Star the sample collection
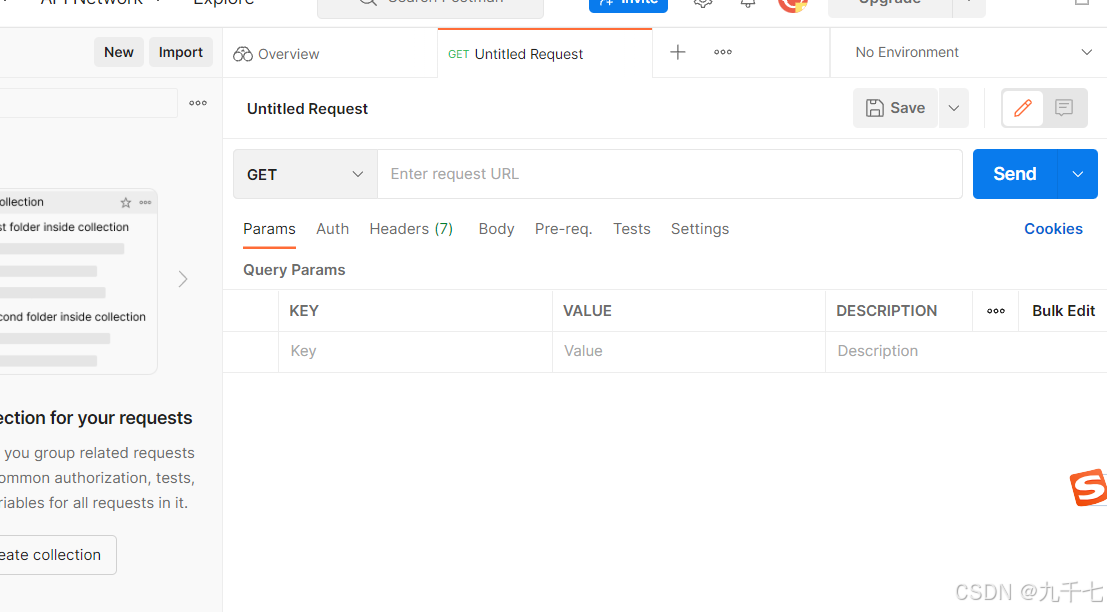 [126, 203]
